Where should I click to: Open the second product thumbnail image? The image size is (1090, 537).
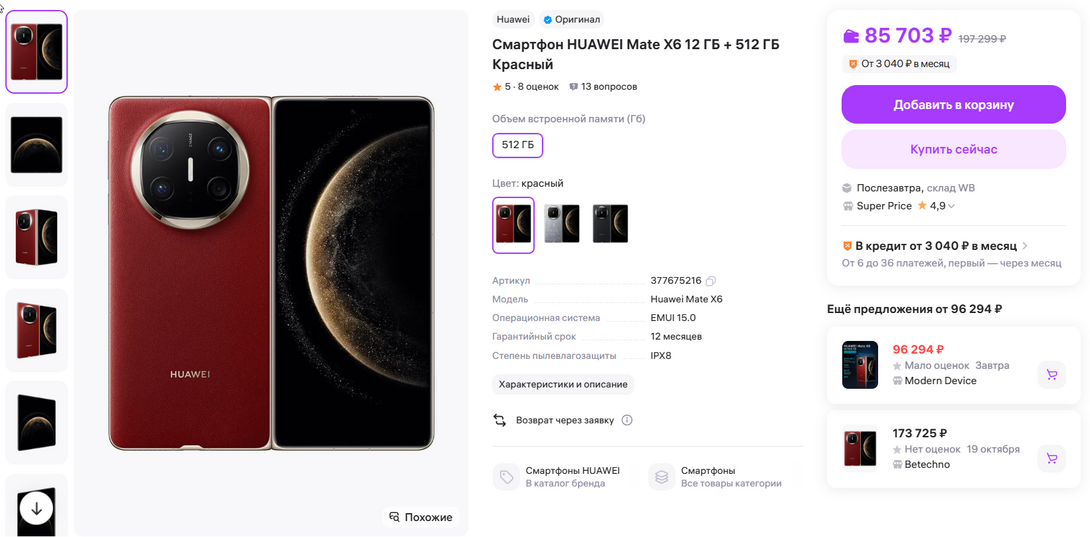[x=37, y=144]
